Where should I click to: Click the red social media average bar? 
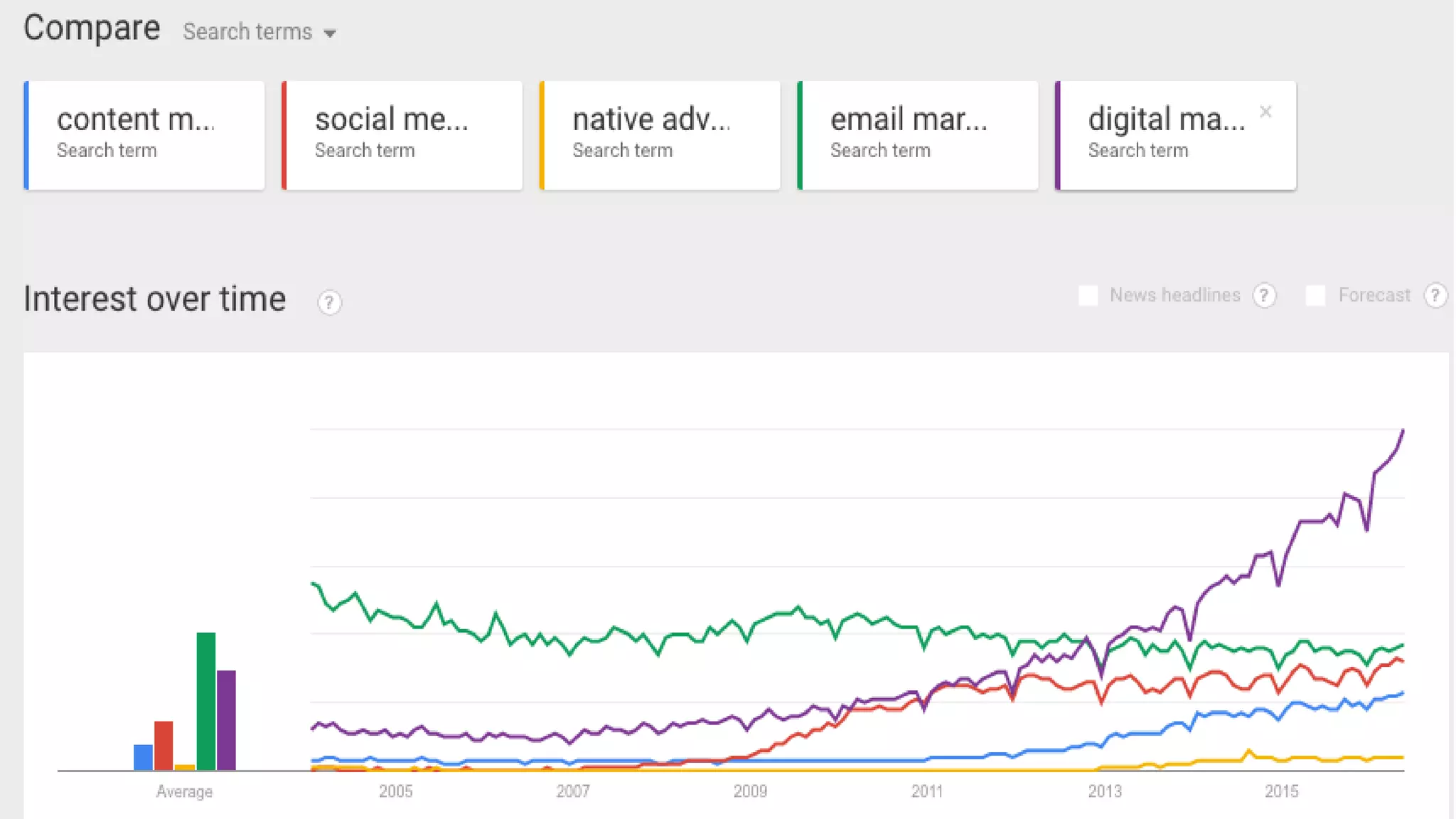[164, 745]
